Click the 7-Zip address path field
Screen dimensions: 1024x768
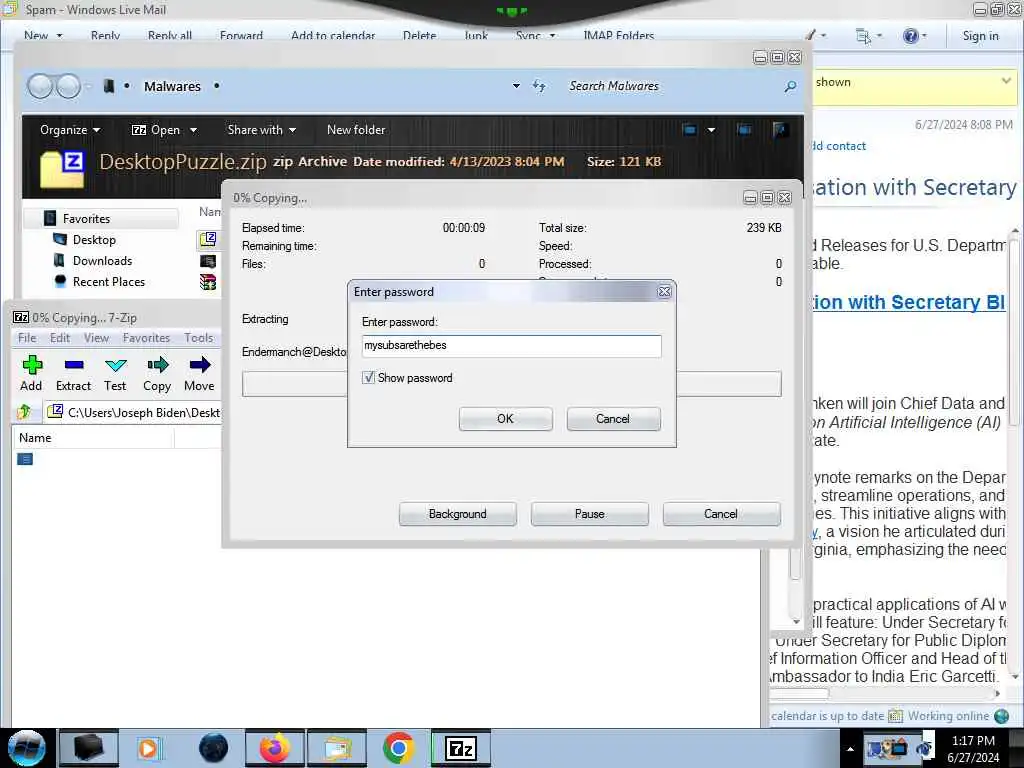click(x=134, y=413)
